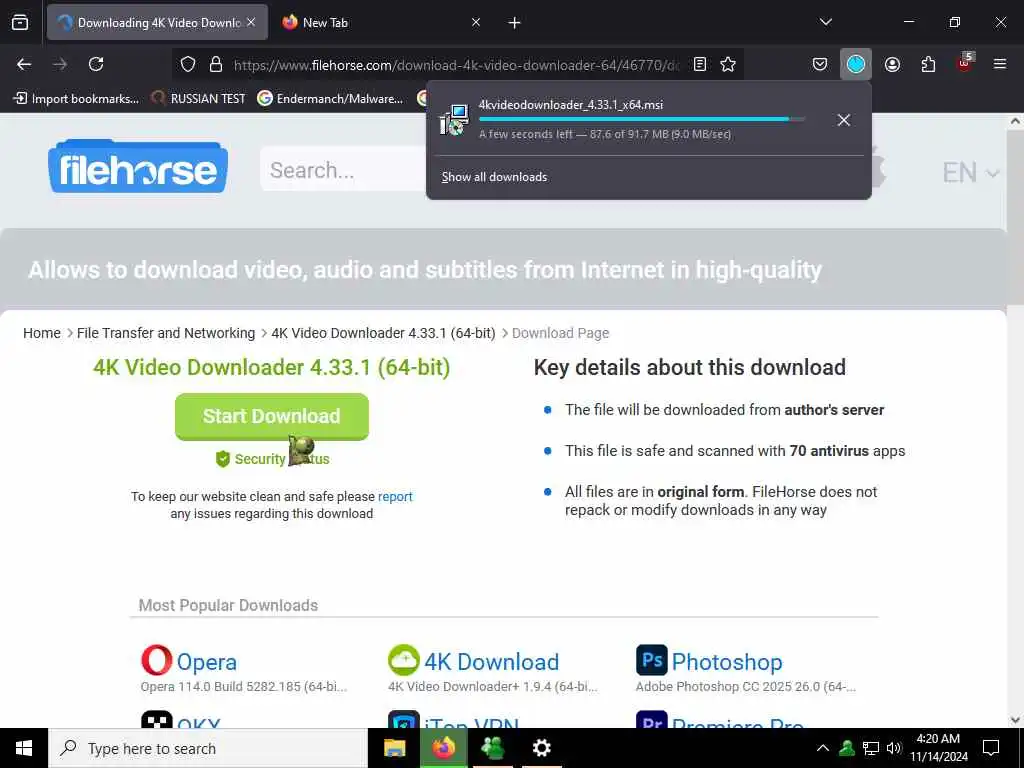The height and width of the screenshot is (768, 1024).
Task: Close the Downloading 4K Video tab
Action: pyautogui.click(x=251, y=22)
